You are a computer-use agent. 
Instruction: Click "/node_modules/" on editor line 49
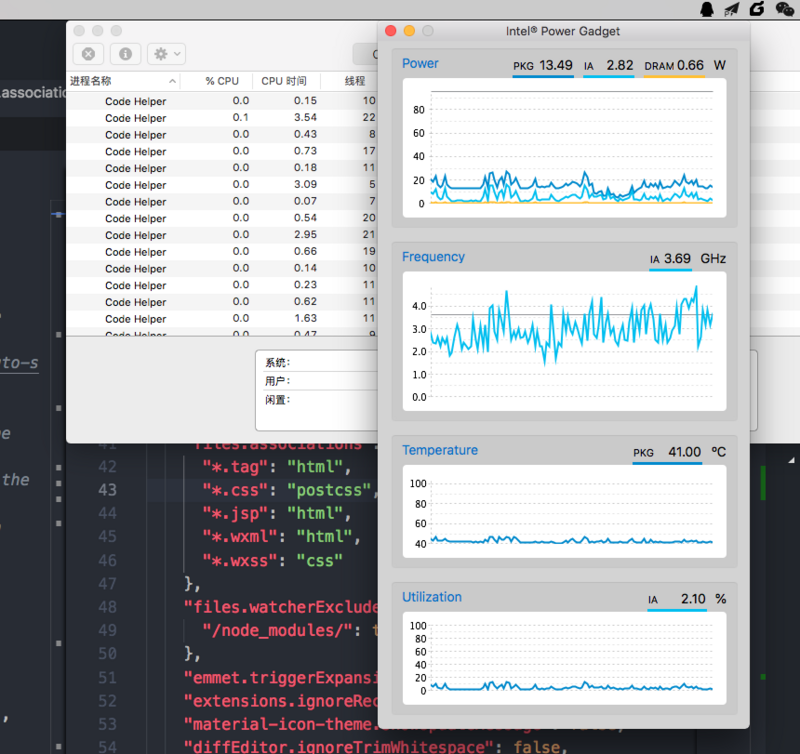click(277, 631)
